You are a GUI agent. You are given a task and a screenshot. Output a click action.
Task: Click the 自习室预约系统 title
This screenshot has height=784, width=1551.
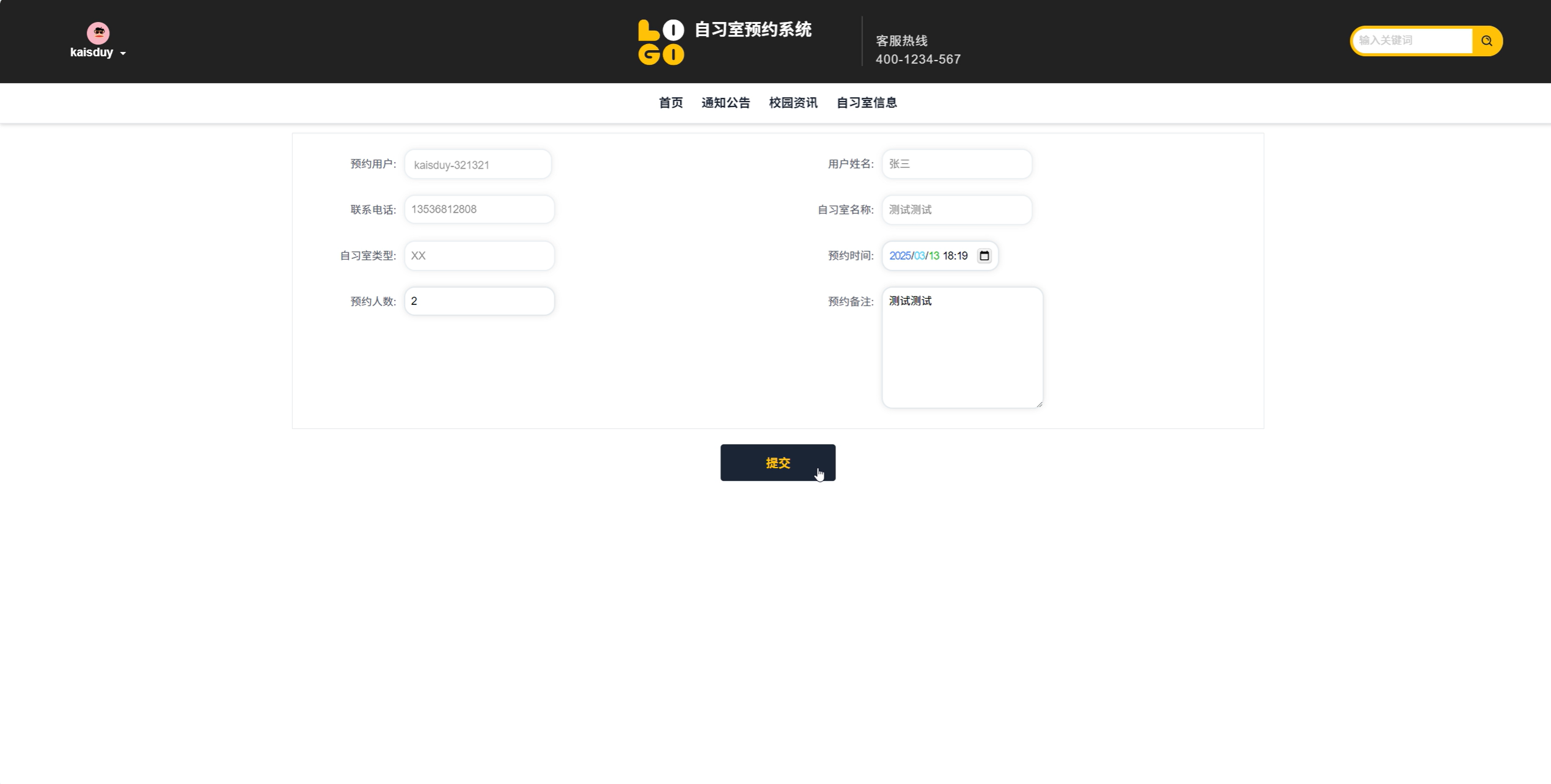tap(753, 29)
